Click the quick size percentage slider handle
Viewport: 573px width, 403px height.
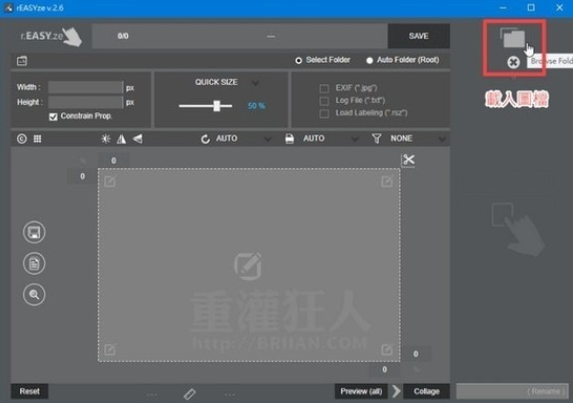[217, 106]
